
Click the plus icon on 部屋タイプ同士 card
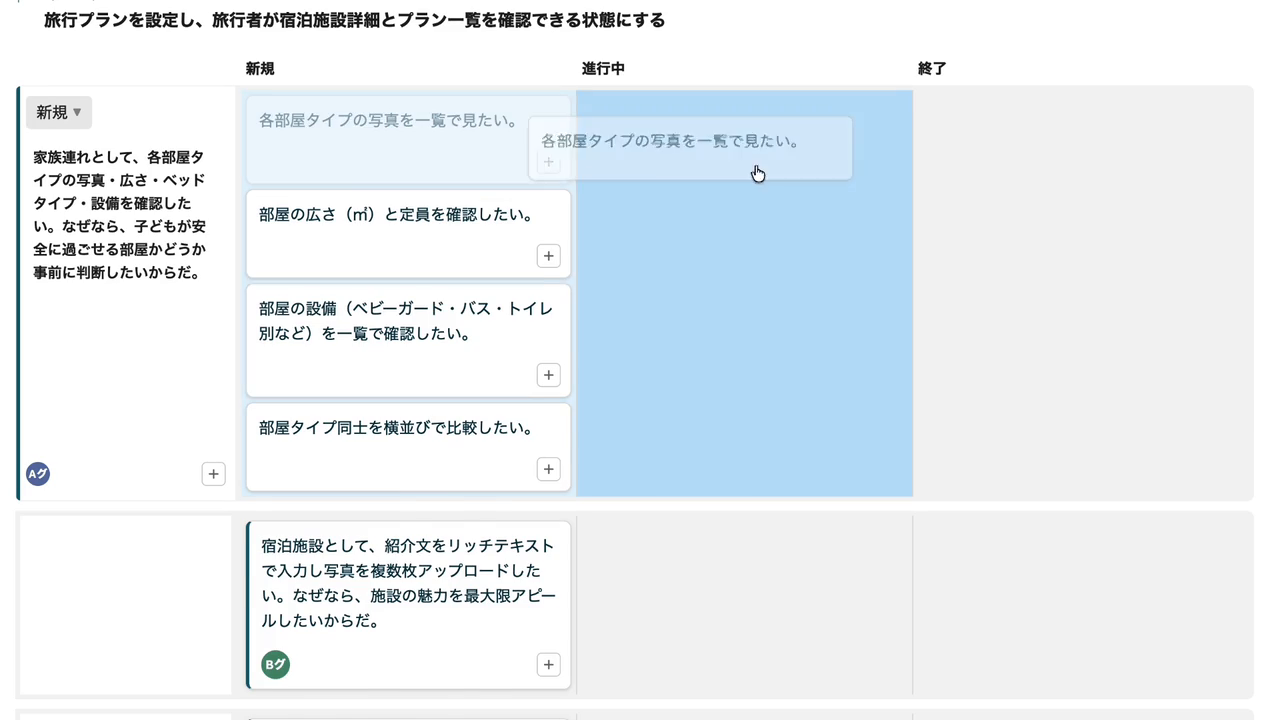click(548, 469)
